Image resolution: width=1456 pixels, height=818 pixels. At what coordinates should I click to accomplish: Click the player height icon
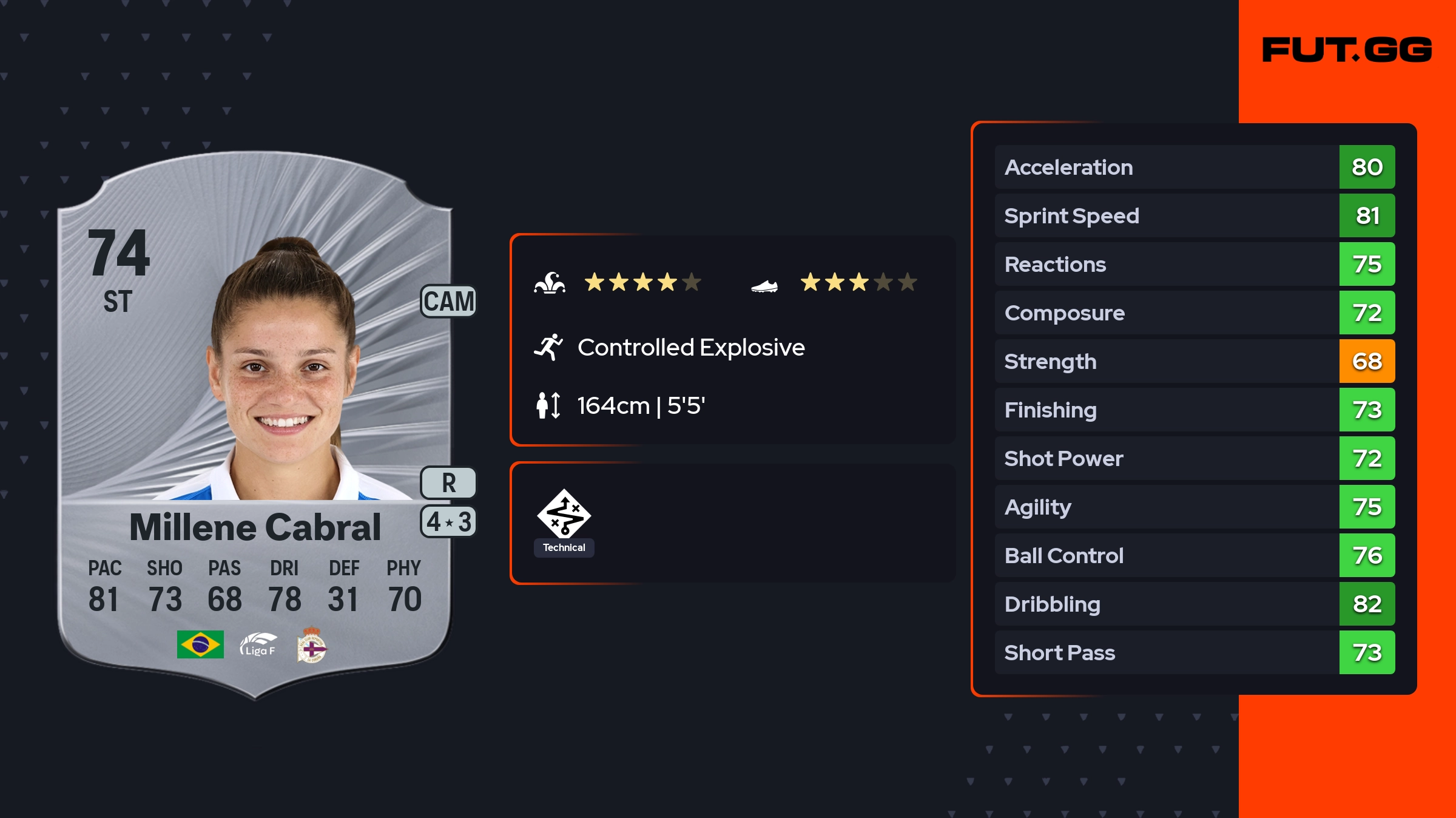click(x=548, y=405)
